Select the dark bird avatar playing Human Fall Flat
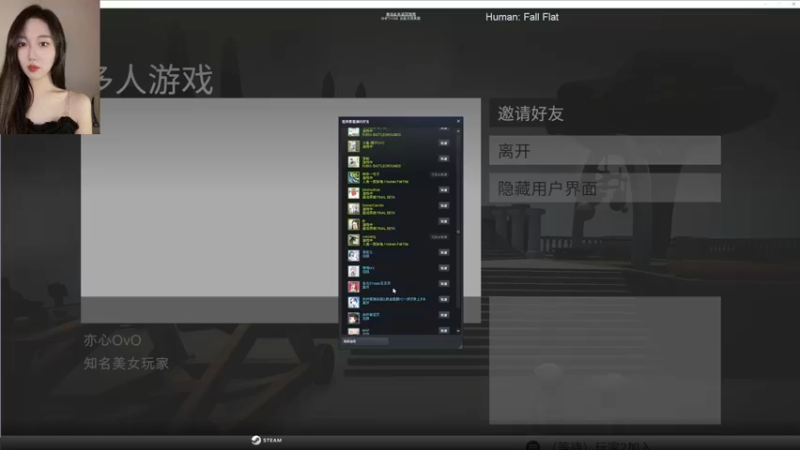800x450 pixels. coord(354,240)
